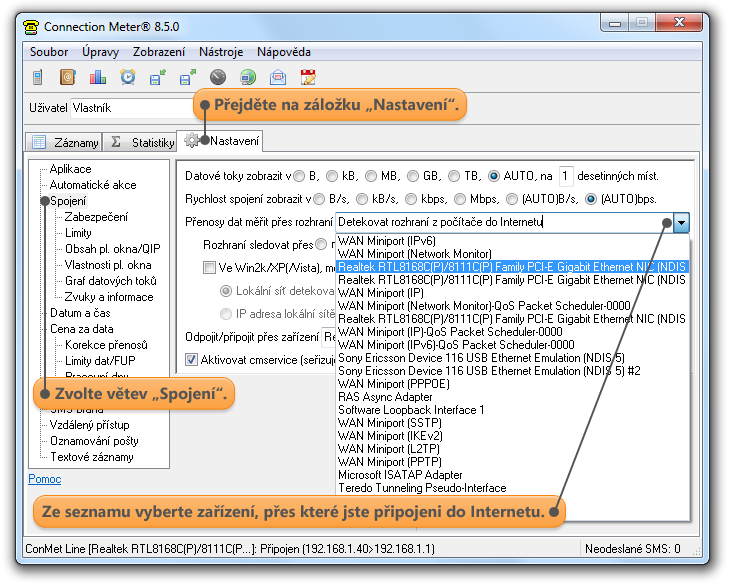Collapse the interface dropdown arrow button
Screen dimensions: 733x585
pos(681,223)
